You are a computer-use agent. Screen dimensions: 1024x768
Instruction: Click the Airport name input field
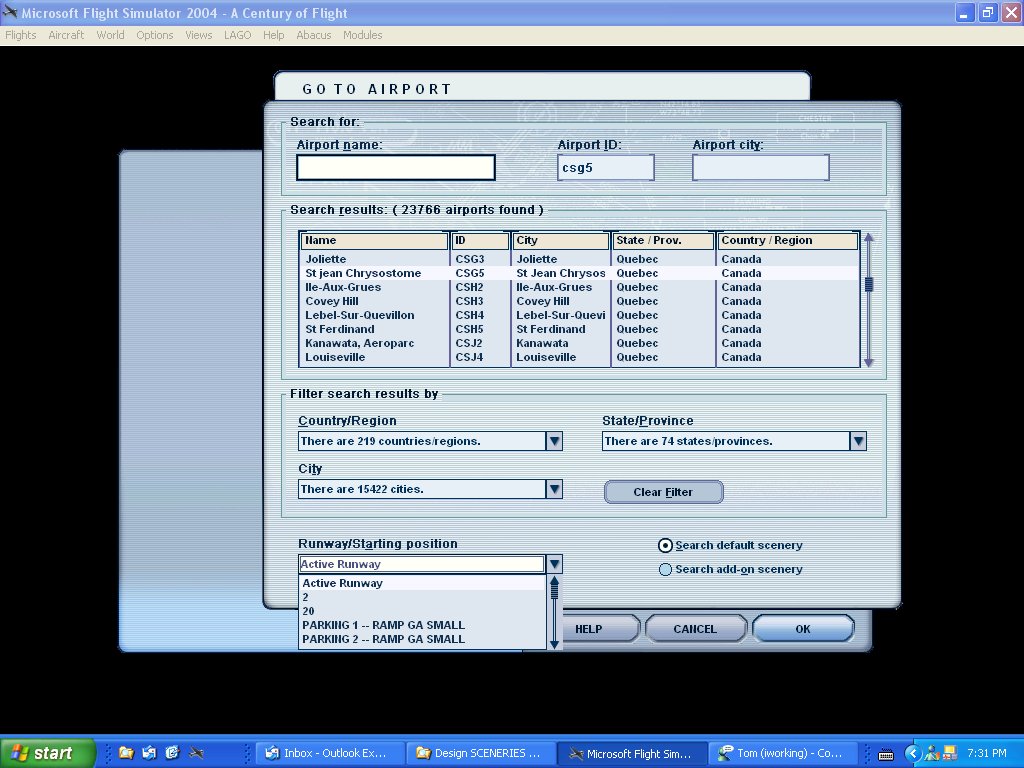[396, 167]
